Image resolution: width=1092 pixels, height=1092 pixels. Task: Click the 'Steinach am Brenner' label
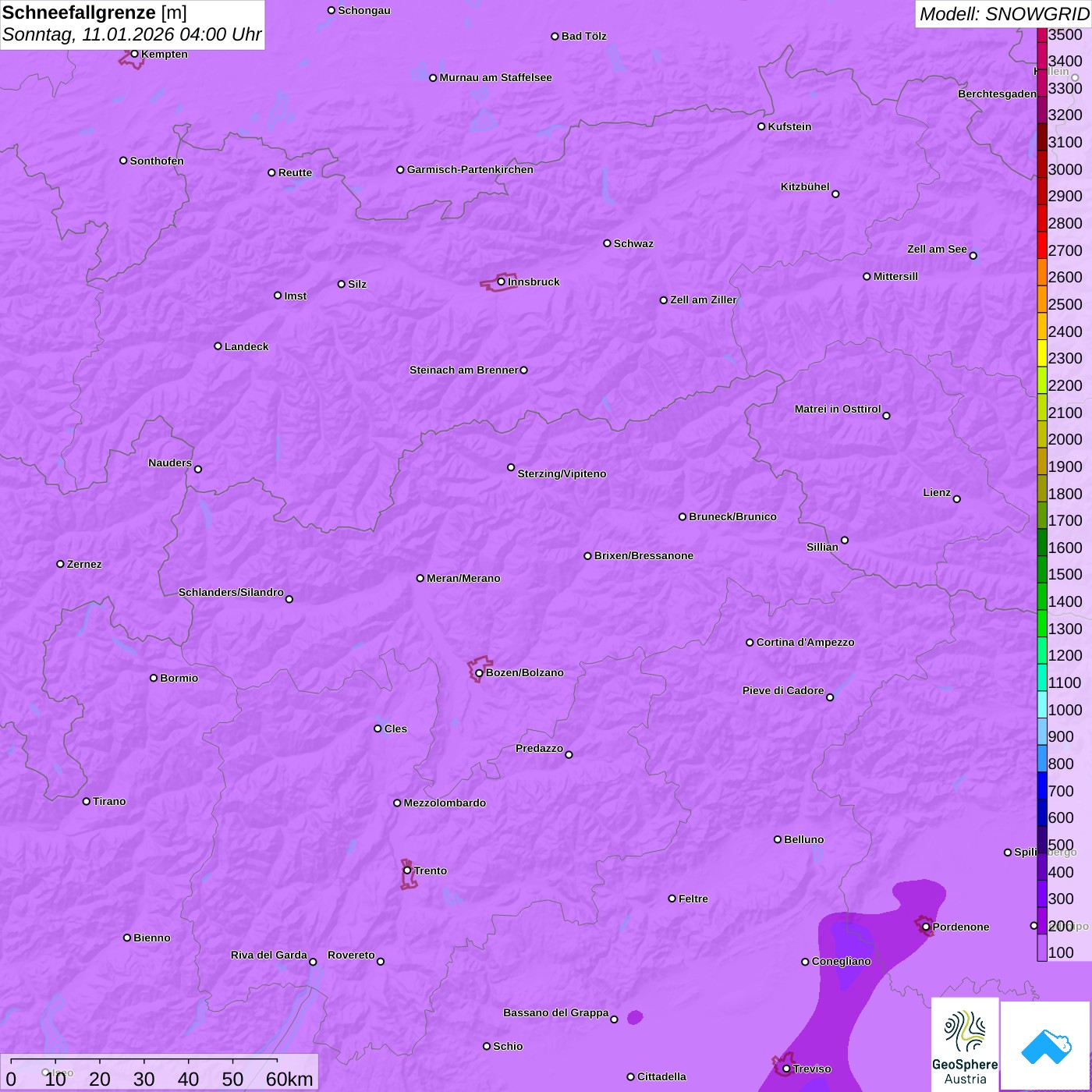coord(464,370)
